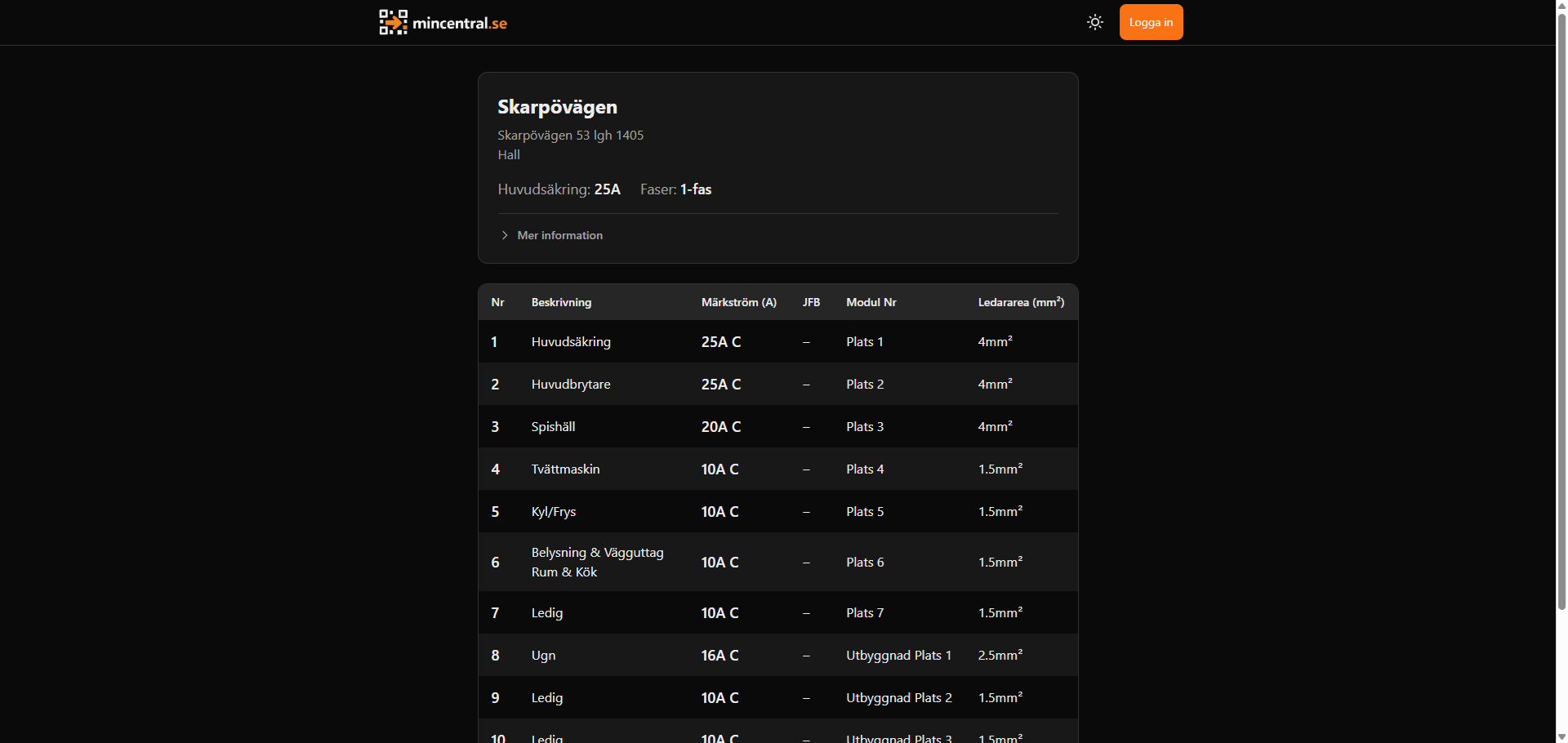Click the JFB column header
This screenshot has width=1568, height=743.
811,302
